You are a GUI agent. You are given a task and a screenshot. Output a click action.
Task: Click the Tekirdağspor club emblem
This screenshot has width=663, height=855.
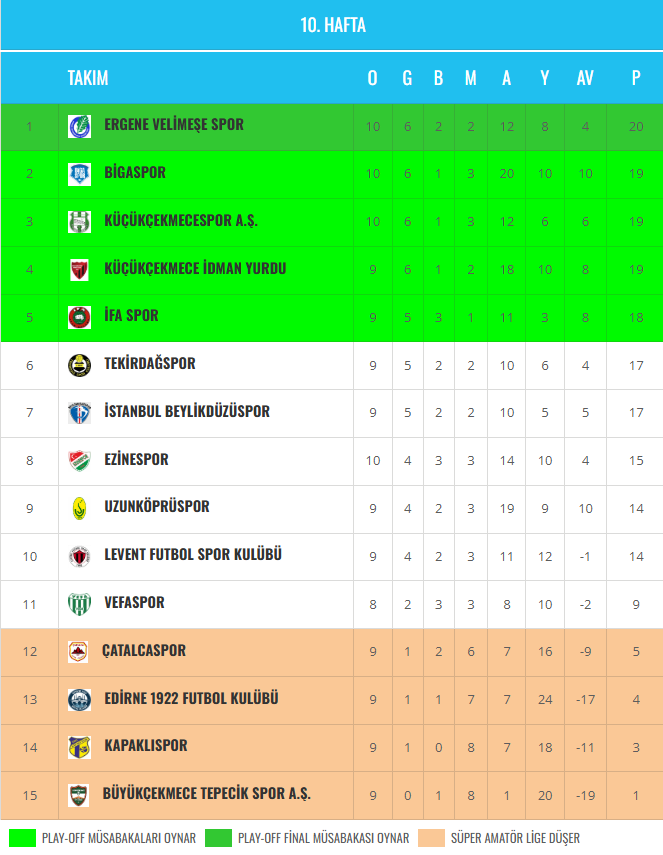click(x=79, y=365)
